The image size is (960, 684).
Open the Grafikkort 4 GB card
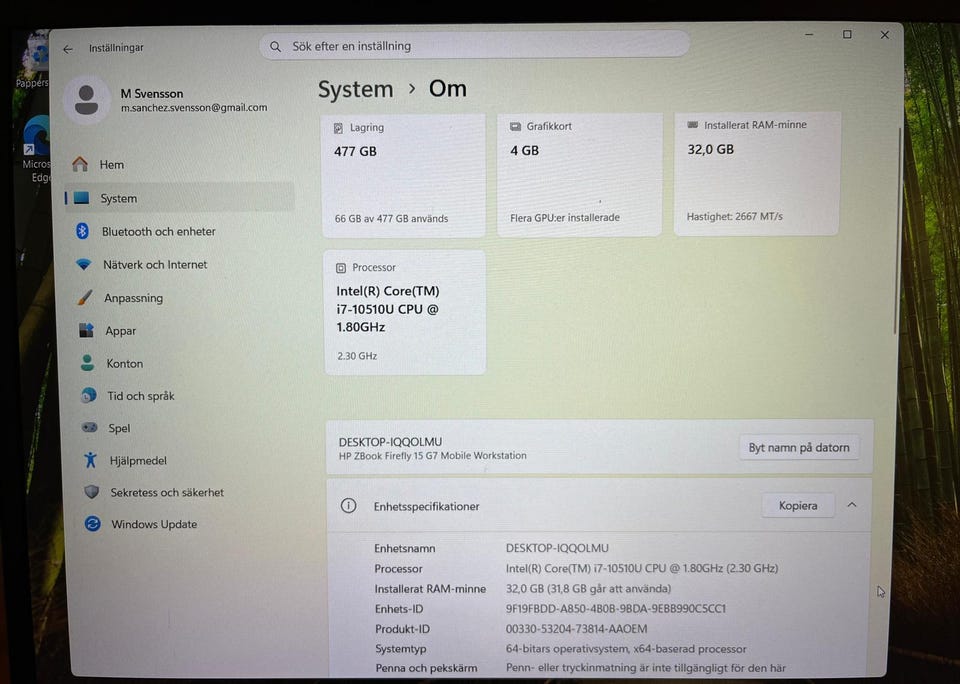(580, 175)
